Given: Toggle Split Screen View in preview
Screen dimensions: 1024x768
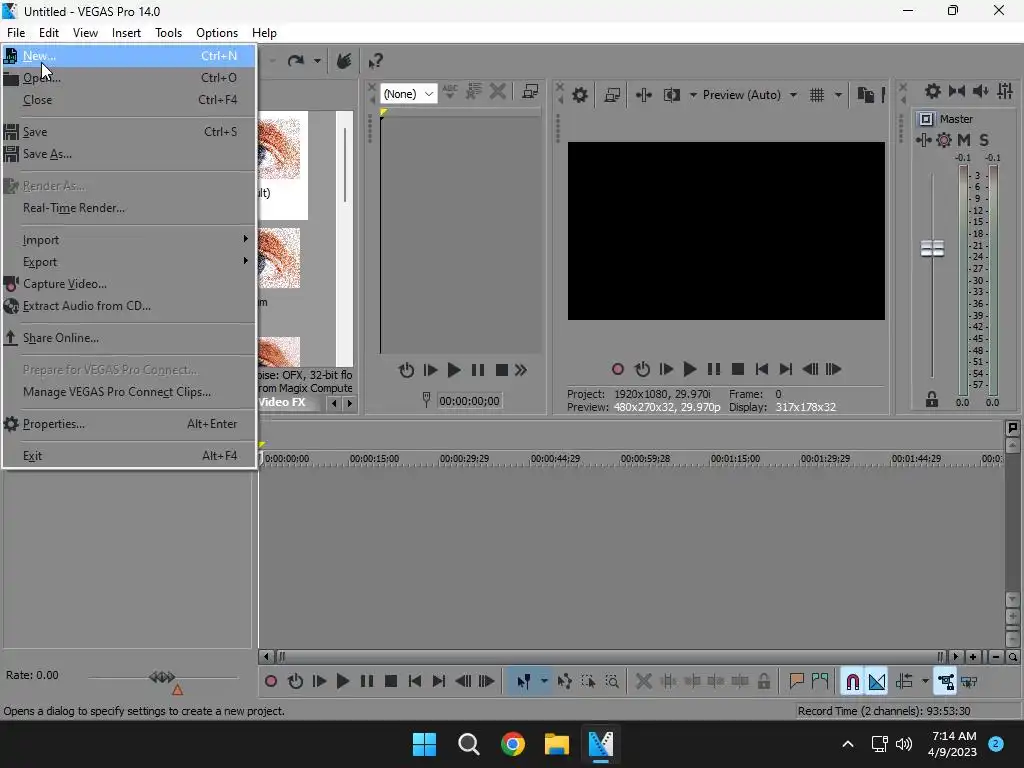Looking at the screenshot, I should (x=672, y=95).
